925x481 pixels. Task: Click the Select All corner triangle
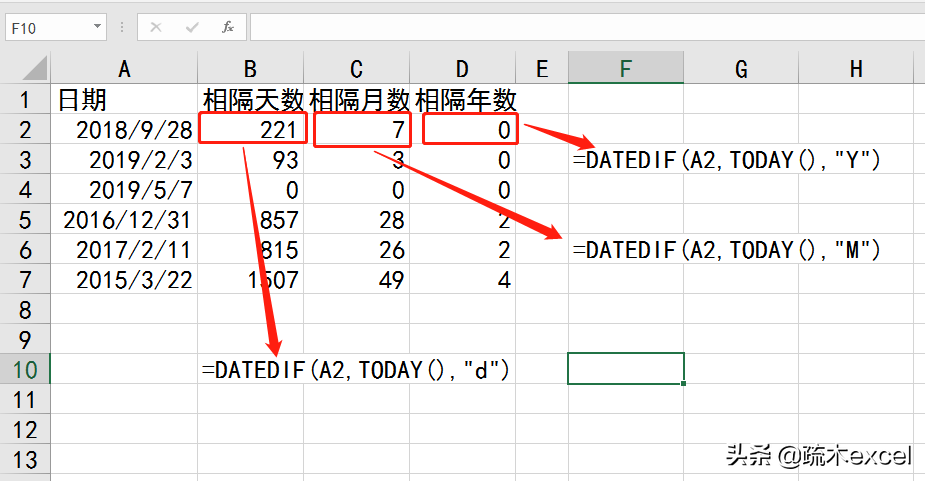point(35,68)
